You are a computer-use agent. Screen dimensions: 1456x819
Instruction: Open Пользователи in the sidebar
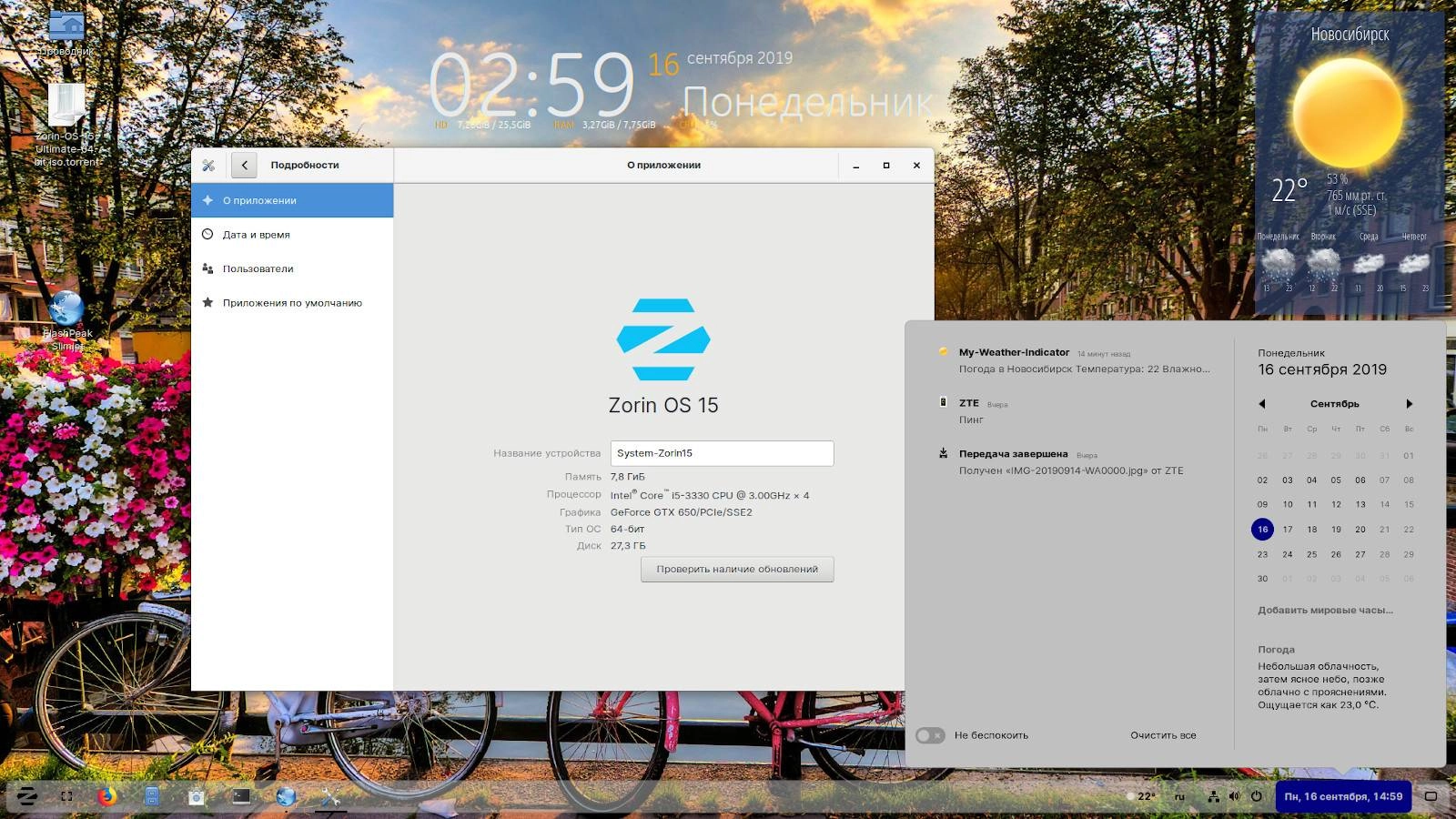click(292, 268)
